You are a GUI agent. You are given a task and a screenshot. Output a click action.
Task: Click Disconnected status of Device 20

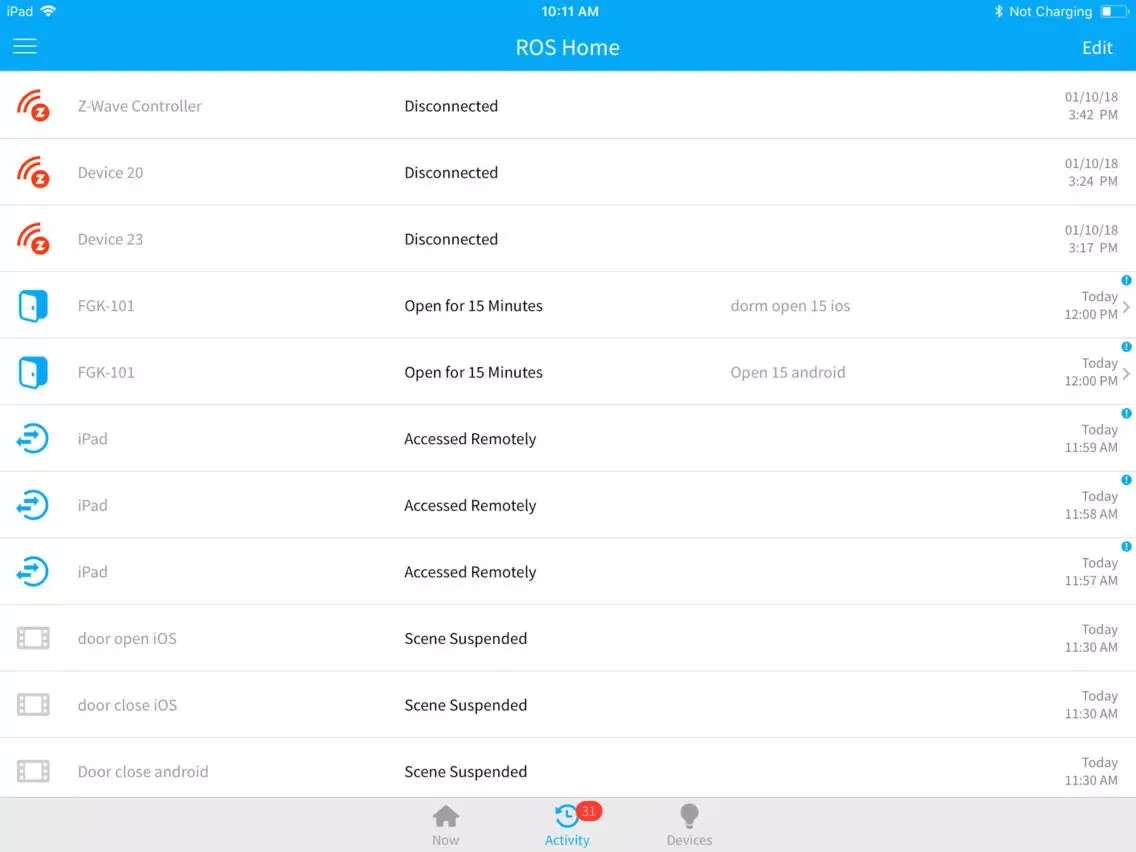451,172
